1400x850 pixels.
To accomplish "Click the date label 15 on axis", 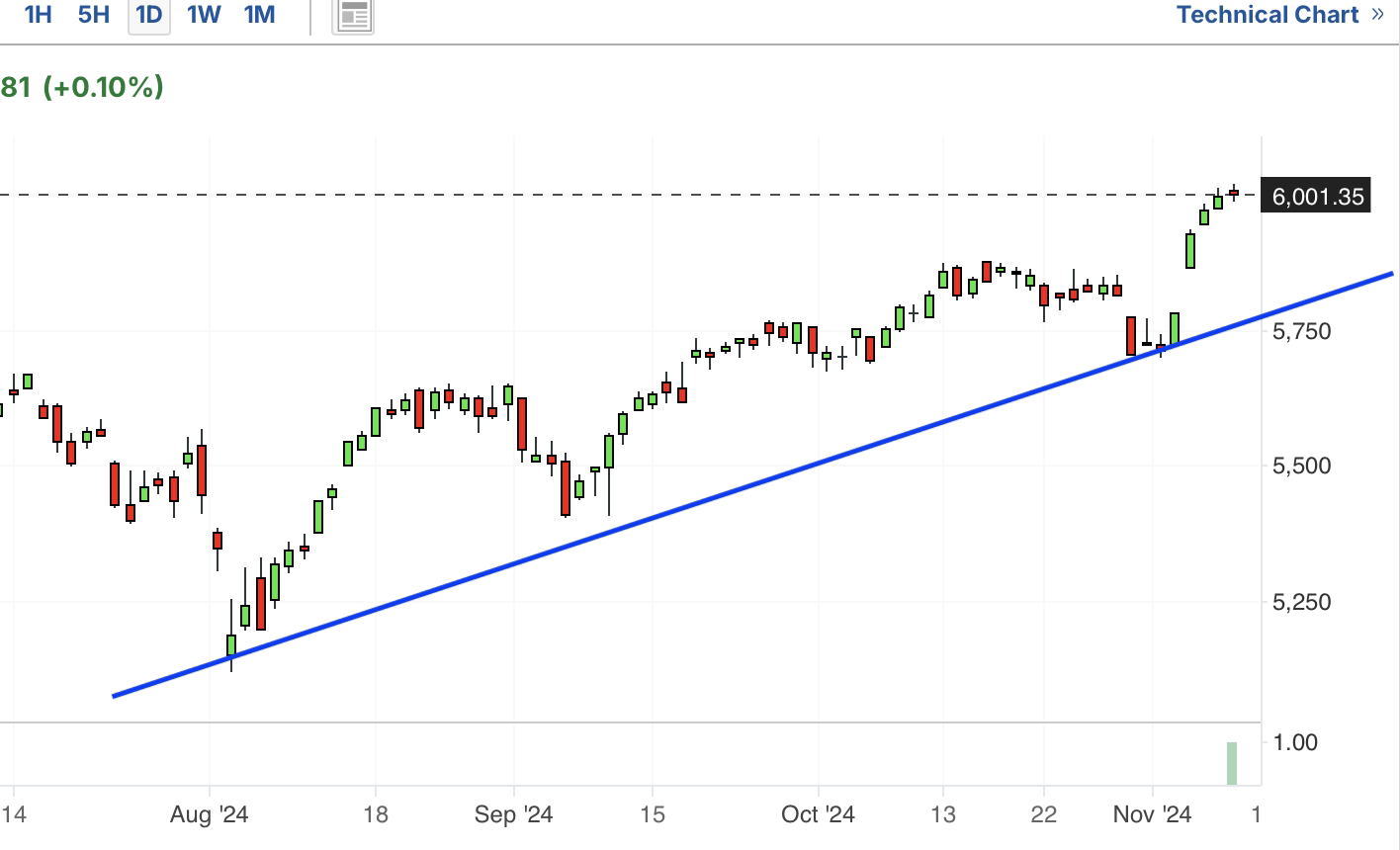I will tap(651, 815).
